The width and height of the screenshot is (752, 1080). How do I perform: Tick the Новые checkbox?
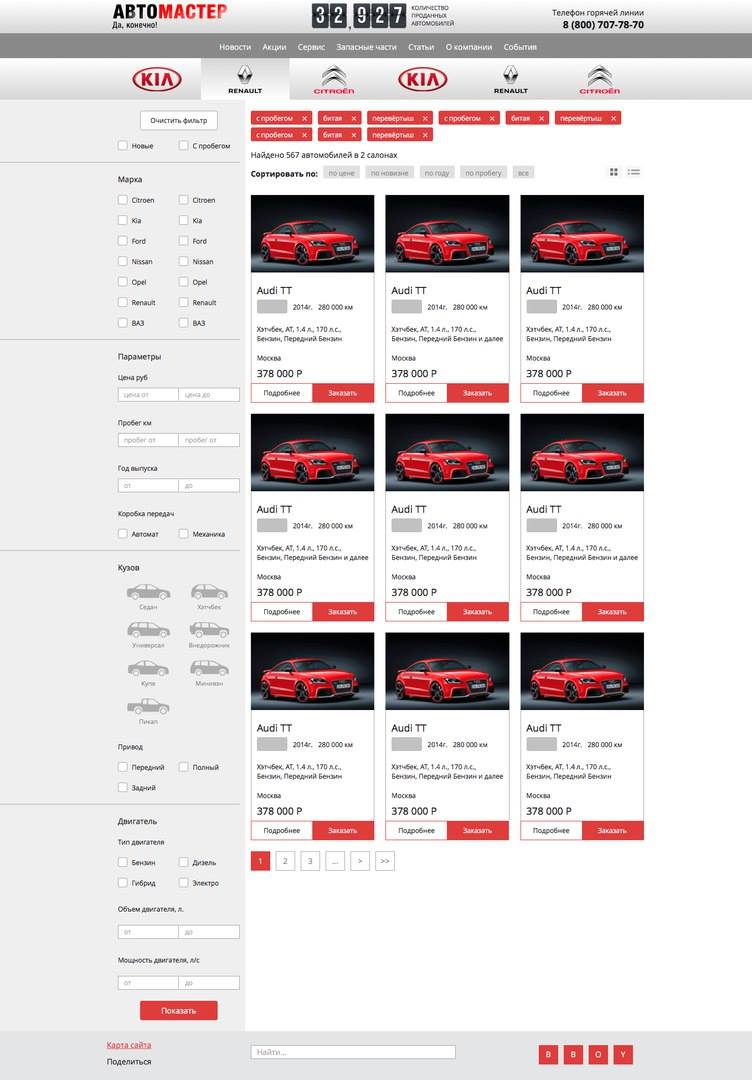(123, 145)
